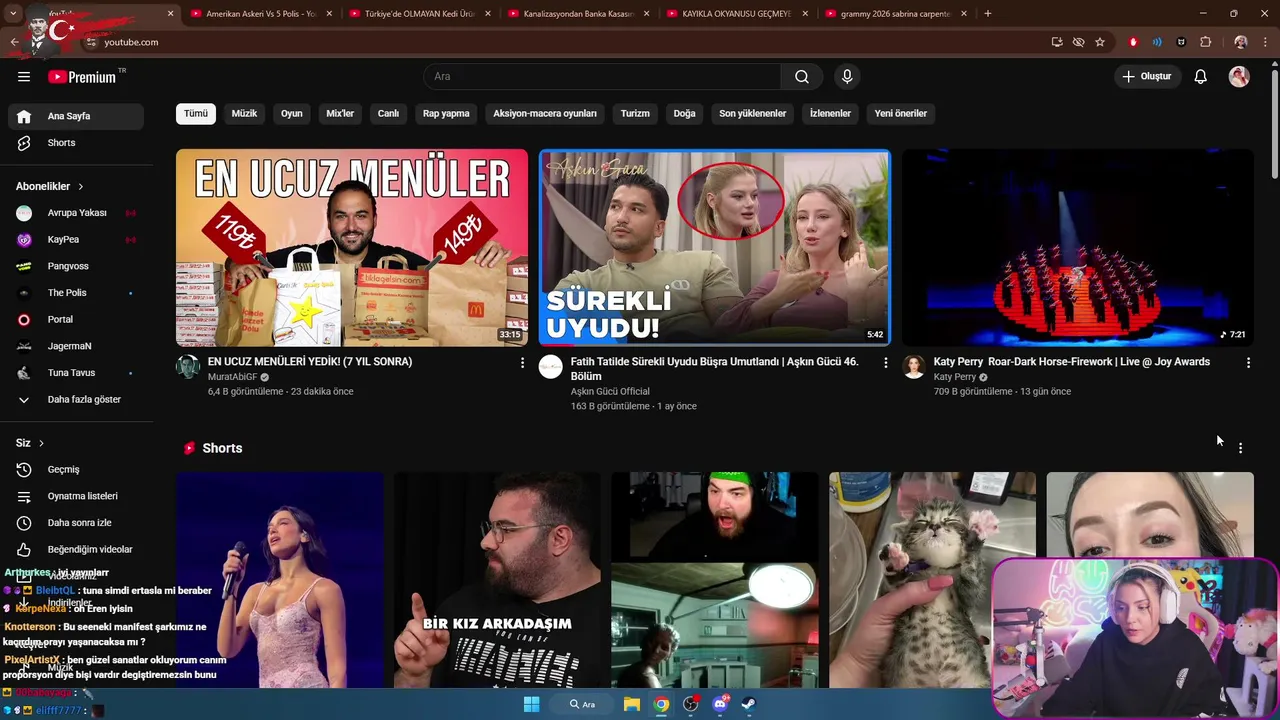The width and height of the screenshot is (1280, 720).
Task: Open The Polis subscription channel
Action: pos(76,293)
